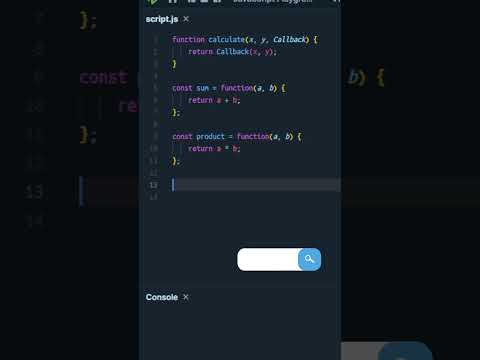Click the 'return Callback(x, y);' line
This screenshot has height=360, width=480.
point(232,52)
